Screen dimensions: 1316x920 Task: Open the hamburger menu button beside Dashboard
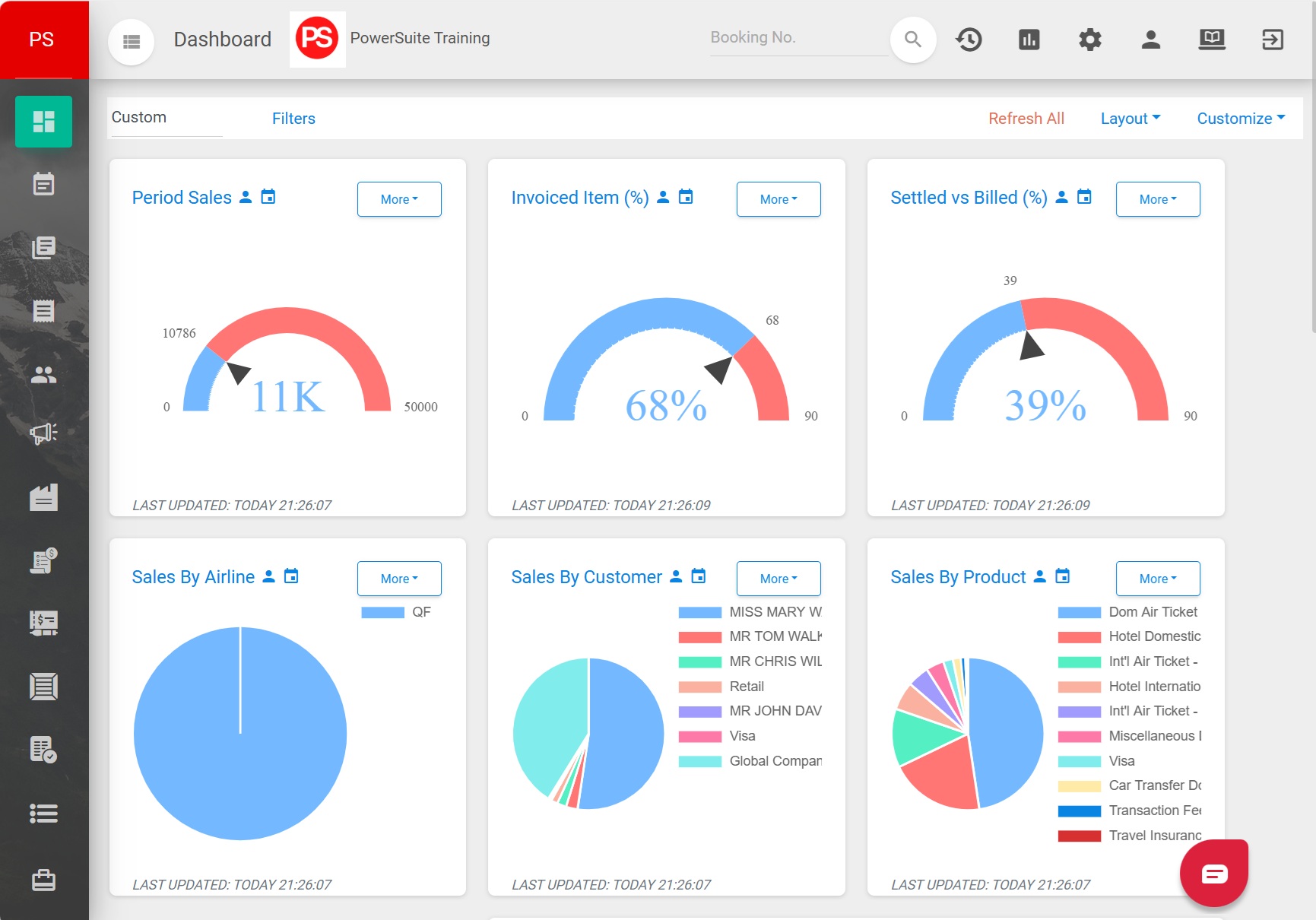tap(132, 41)
